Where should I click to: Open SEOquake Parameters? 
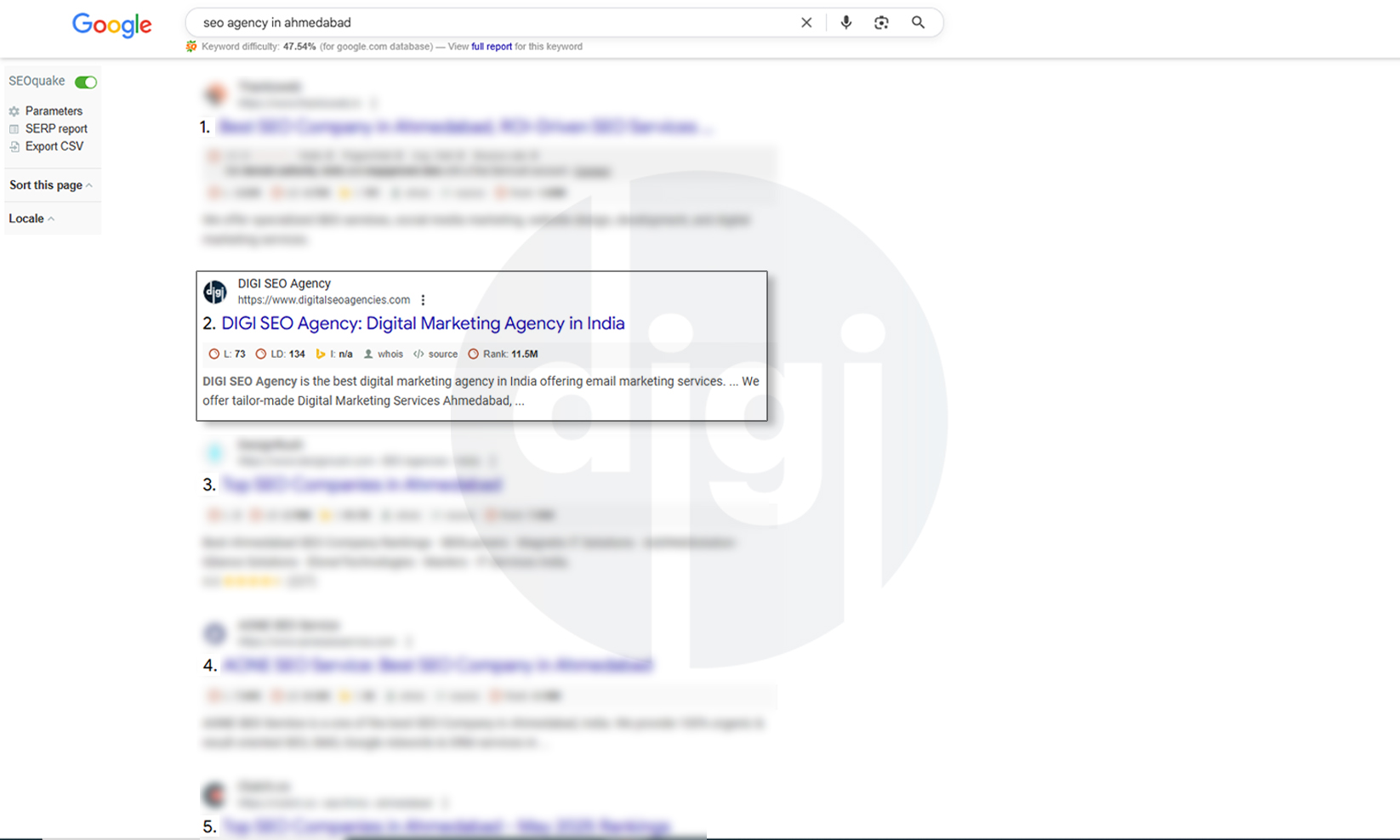tap(54, 111)
